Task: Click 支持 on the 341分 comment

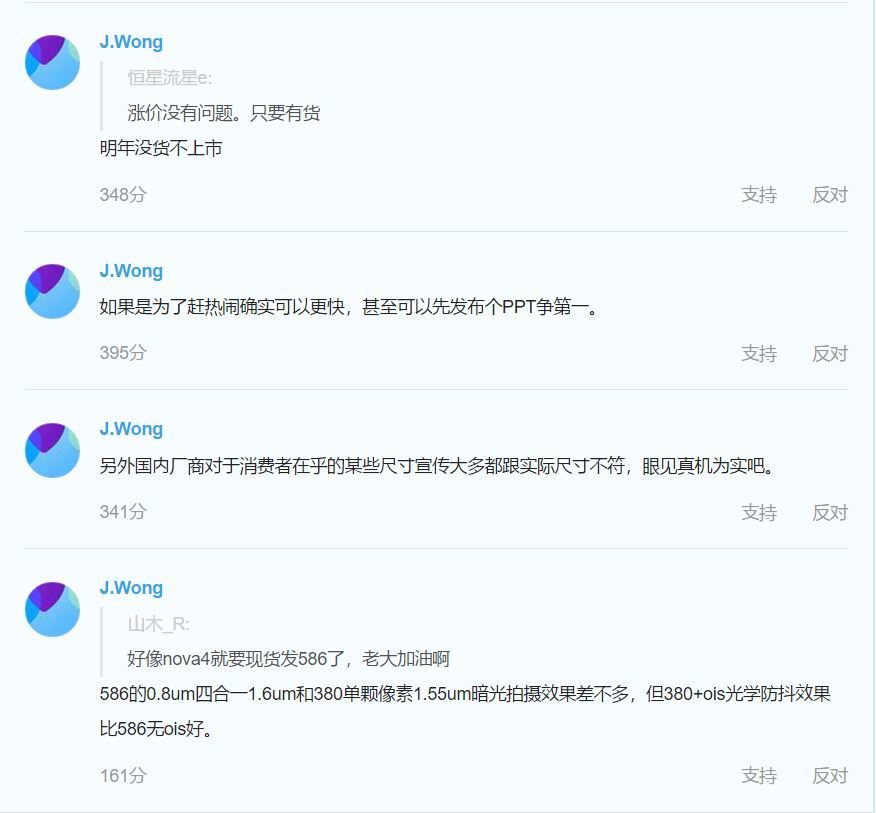Action: pyautogui.click(x=761, y=512)
